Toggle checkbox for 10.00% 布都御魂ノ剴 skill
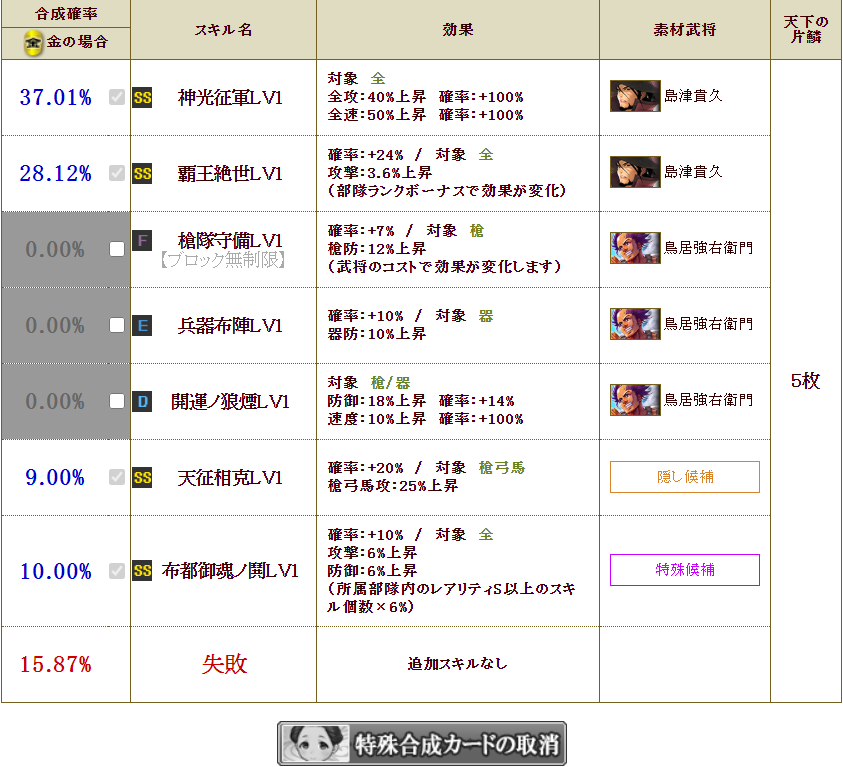This screenshot has height=767, width=843. [117, 570]
